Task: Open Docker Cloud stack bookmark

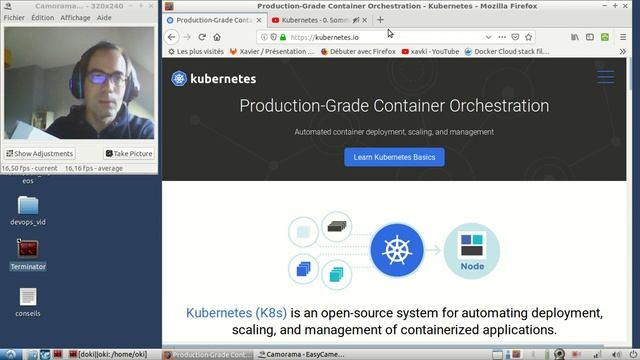Action: pos(507,51)
